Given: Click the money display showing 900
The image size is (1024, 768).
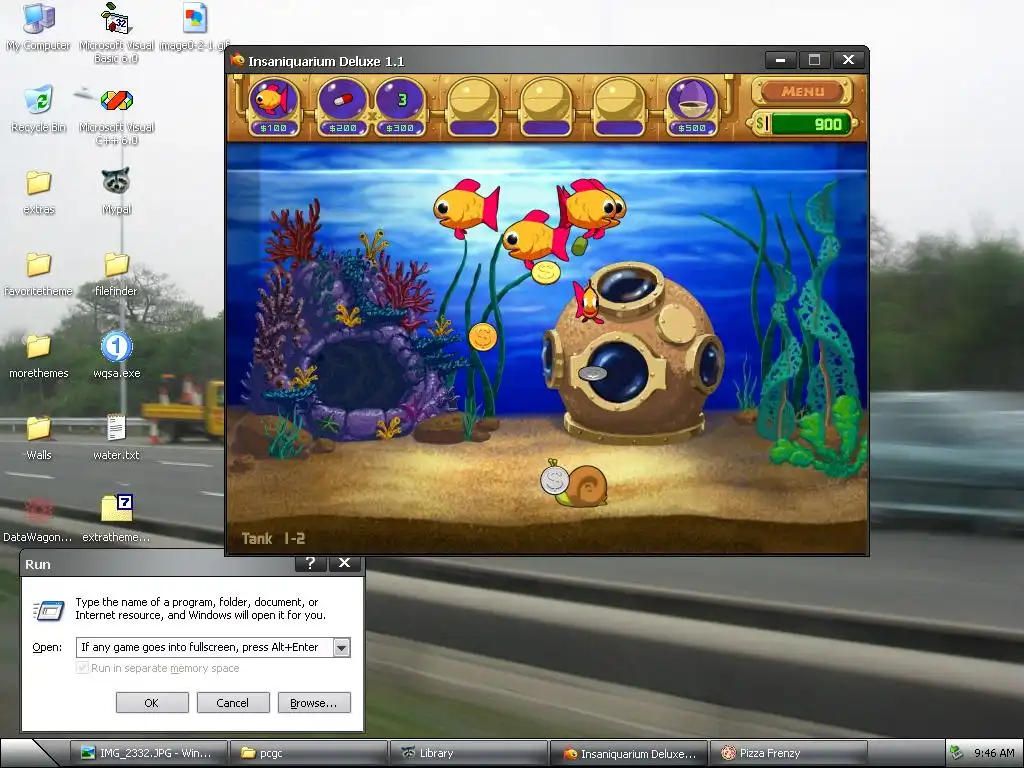Looking at the screenshot, I should pos(805,124).
